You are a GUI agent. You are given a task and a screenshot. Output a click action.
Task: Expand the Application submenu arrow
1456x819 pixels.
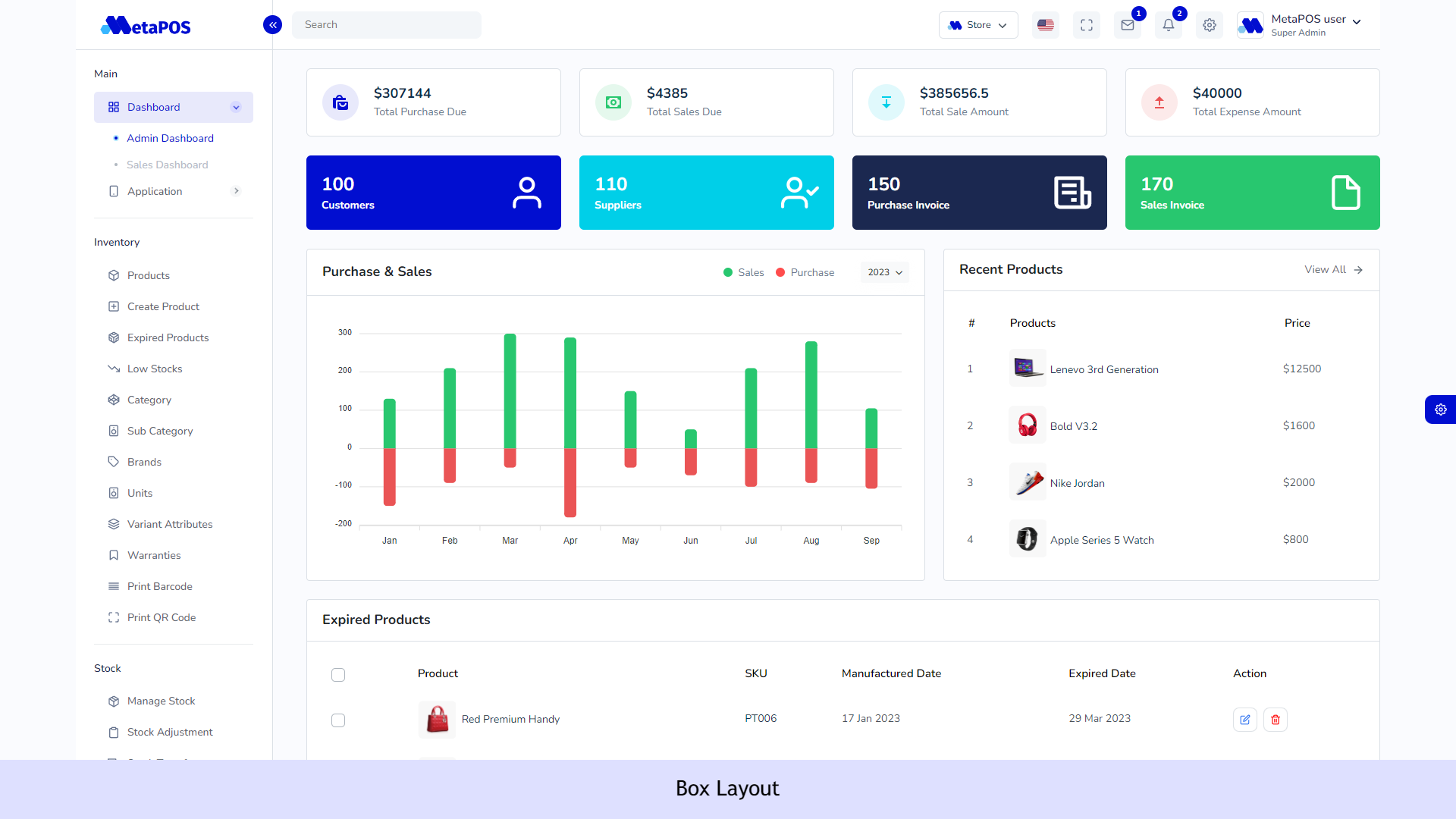point(237,191)
